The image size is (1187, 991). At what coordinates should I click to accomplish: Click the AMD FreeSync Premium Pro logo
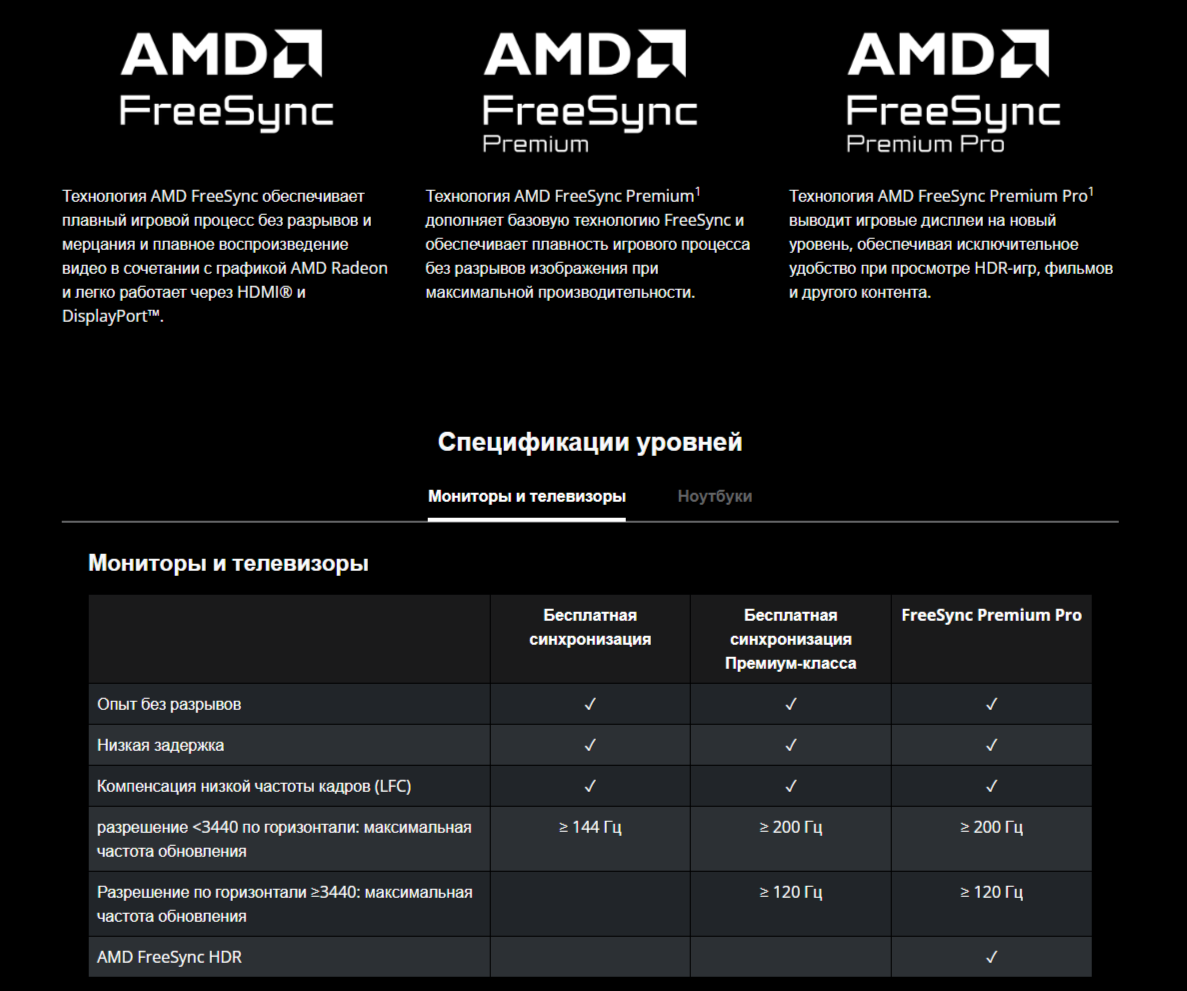953,90
